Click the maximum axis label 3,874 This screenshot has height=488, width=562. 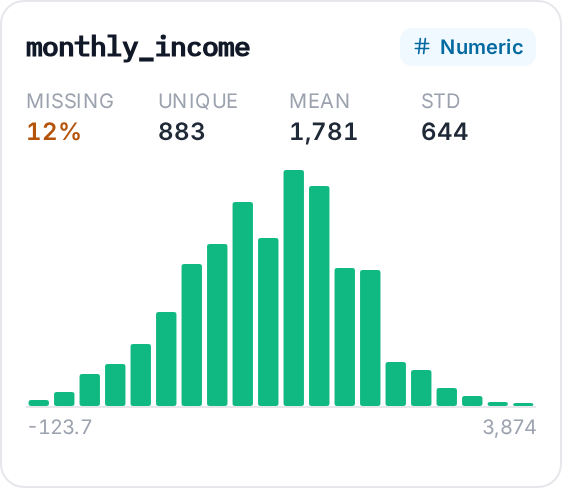click(509, 427)
